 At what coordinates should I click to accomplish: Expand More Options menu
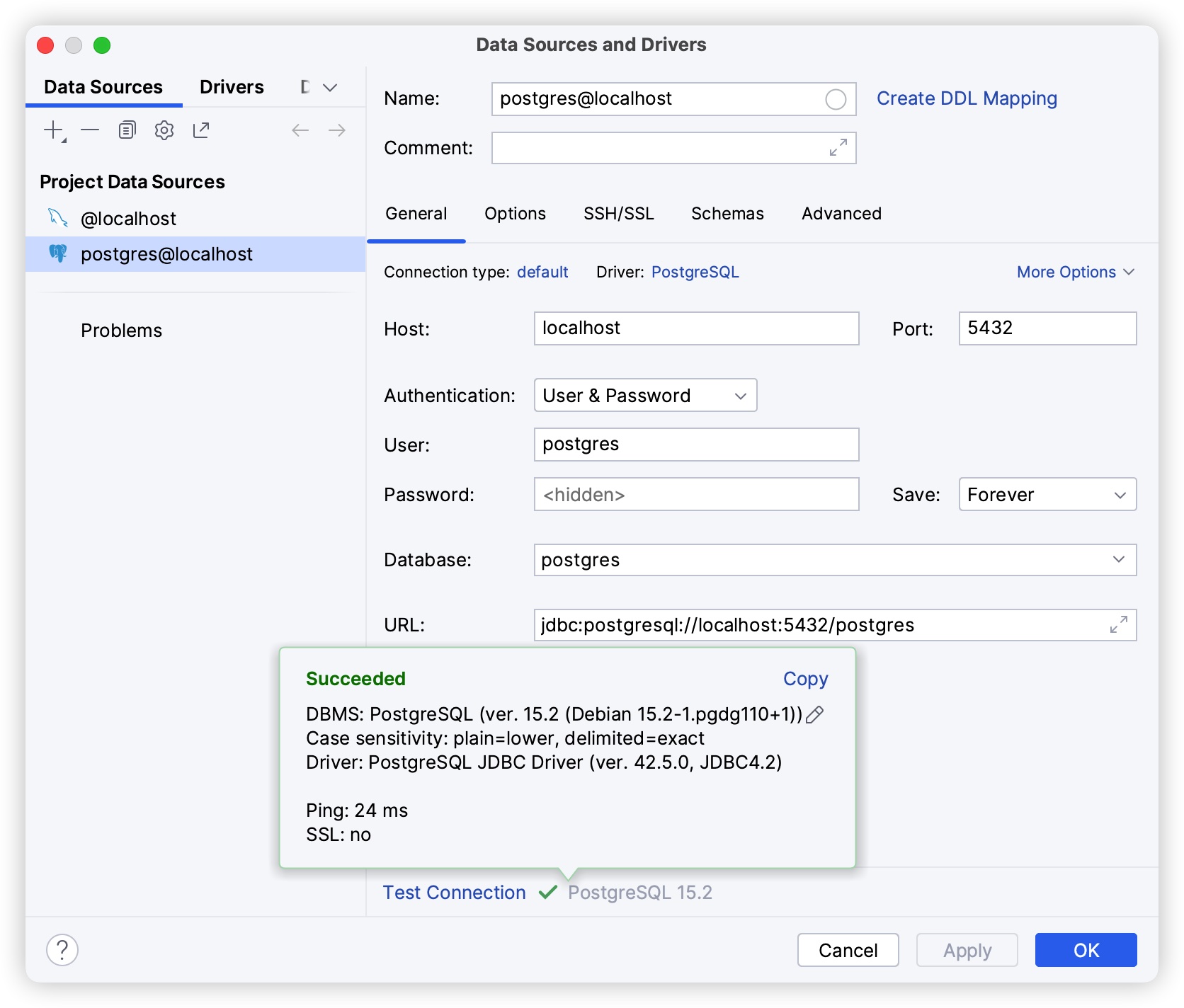coord(1076,272)
